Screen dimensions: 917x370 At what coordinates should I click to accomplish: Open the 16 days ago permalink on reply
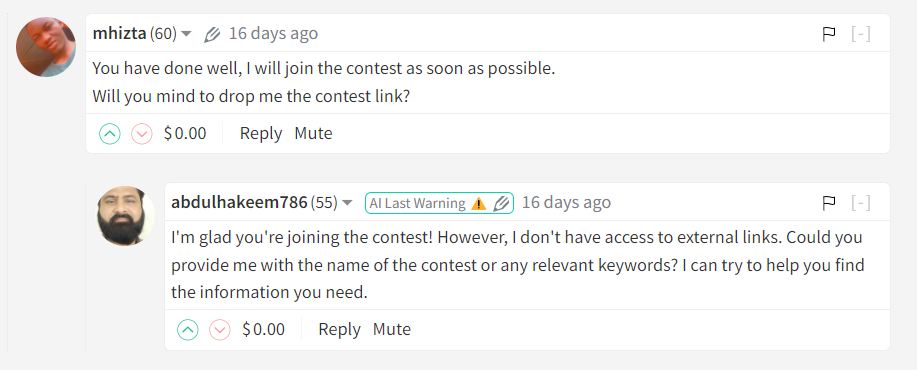566,203
